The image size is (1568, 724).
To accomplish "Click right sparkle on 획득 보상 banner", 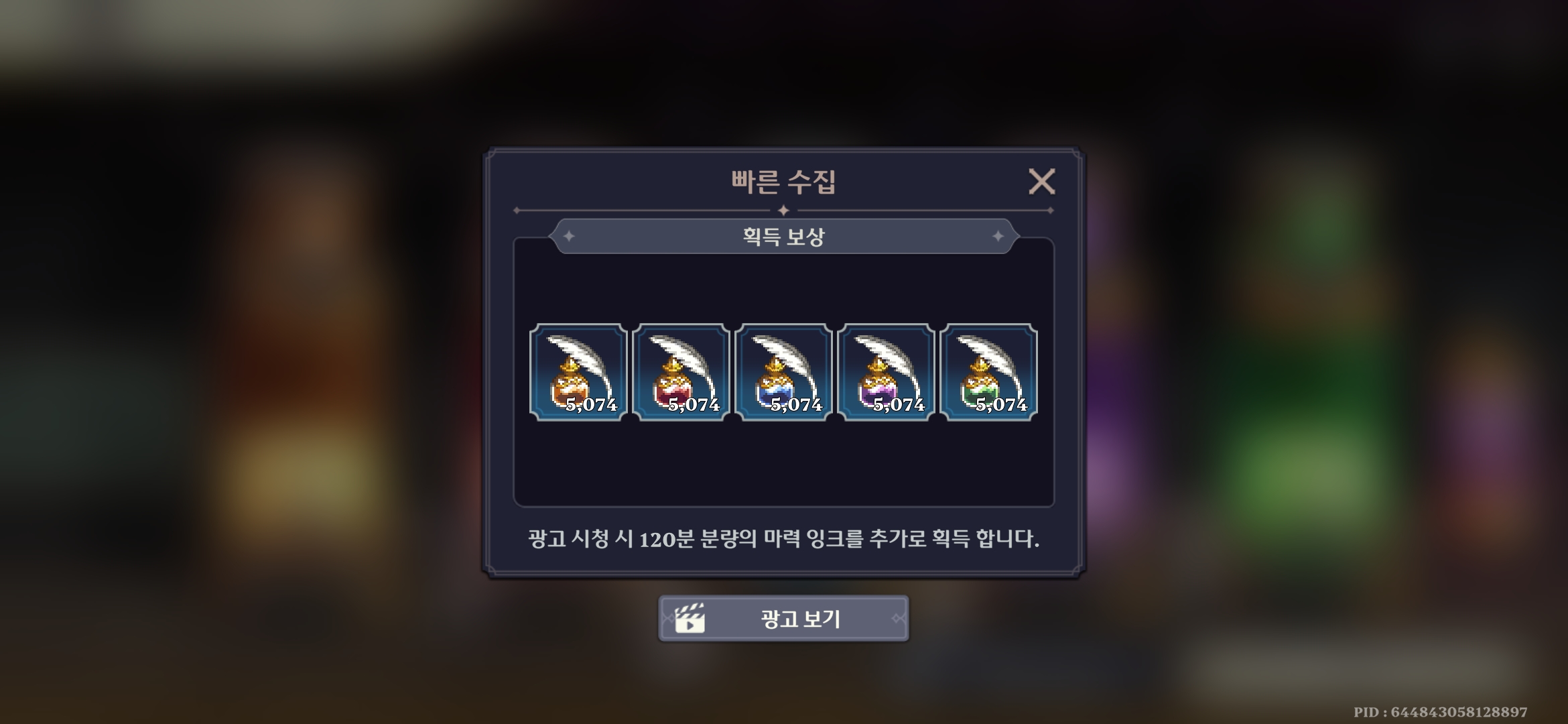I will pyautogui.click(x=998, y=236).
